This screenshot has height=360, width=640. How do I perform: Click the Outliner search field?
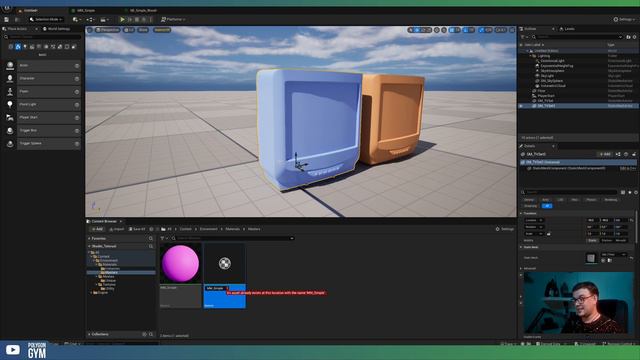578,37
